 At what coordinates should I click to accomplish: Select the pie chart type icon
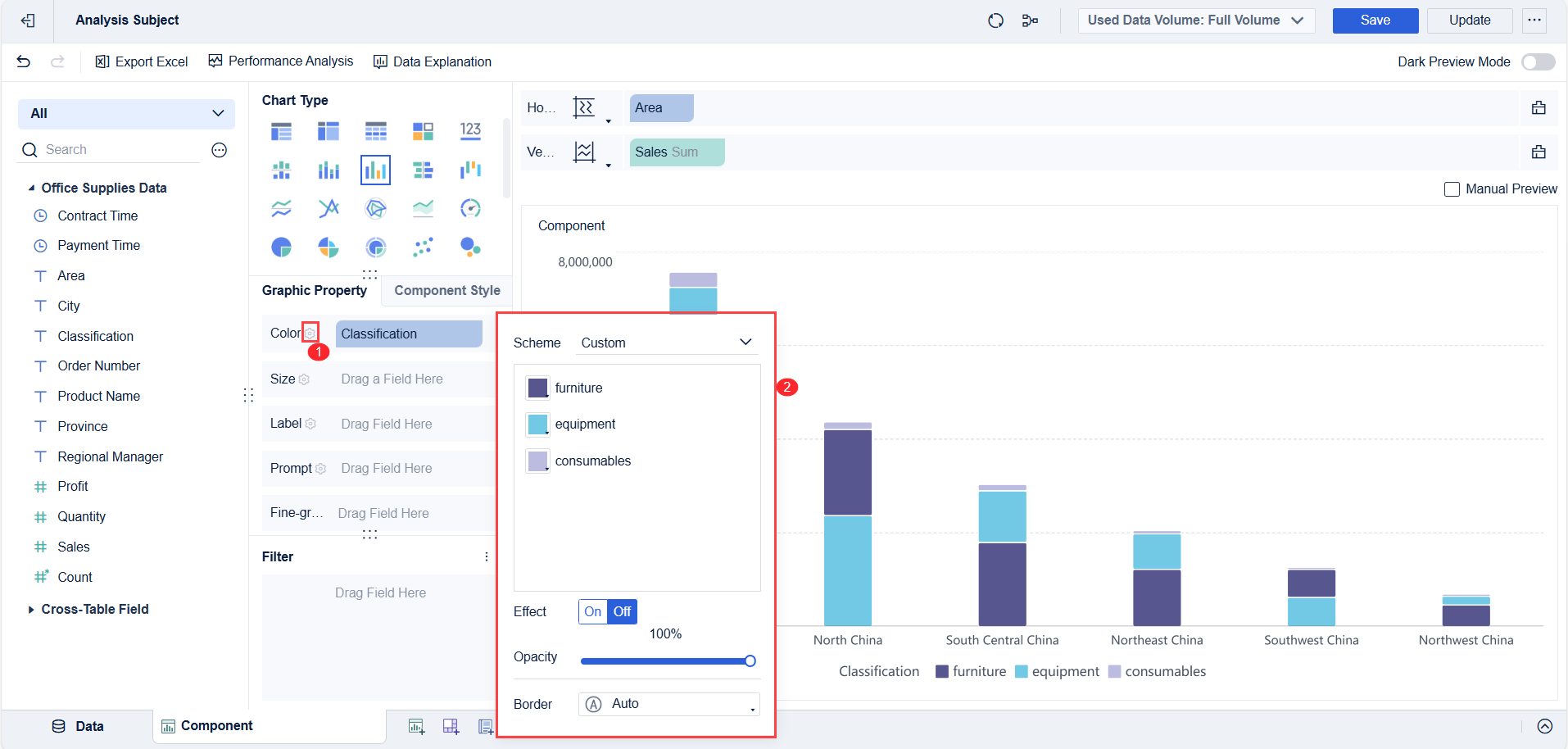(x=281, y=247)
